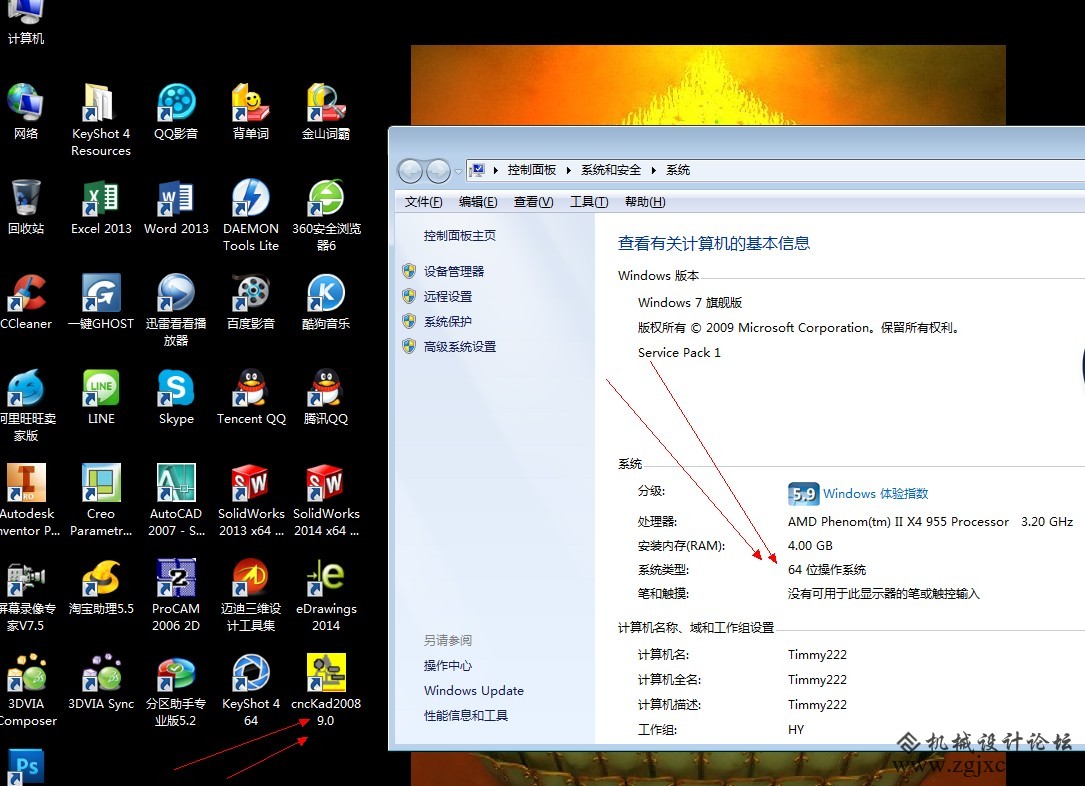Select 64 位操作系统 text value
Viewport: 1085px width, 786px height.
pyautogui.click(x=827, y=570)
